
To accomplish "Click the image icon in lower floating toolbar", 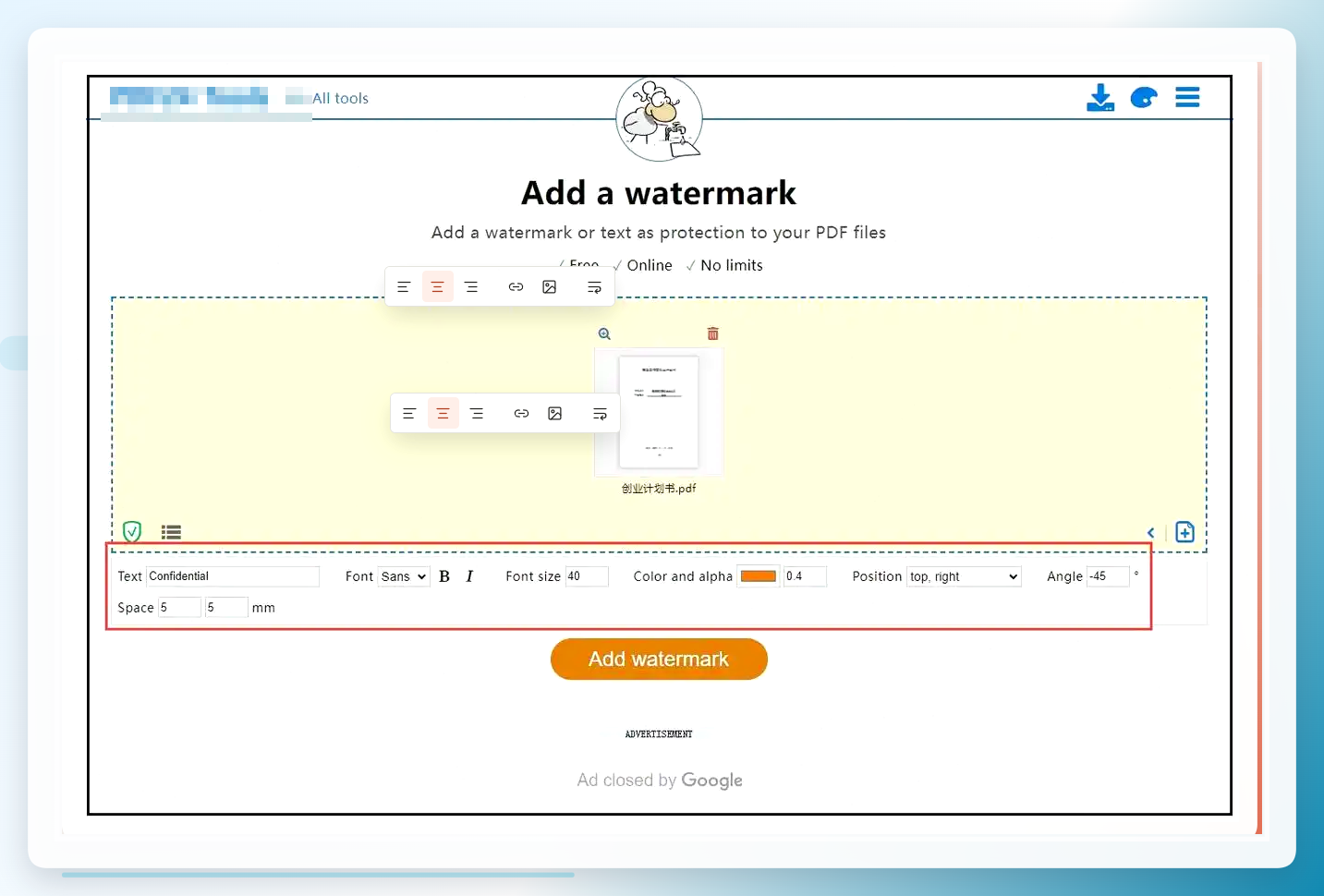I will click(555, 414).
